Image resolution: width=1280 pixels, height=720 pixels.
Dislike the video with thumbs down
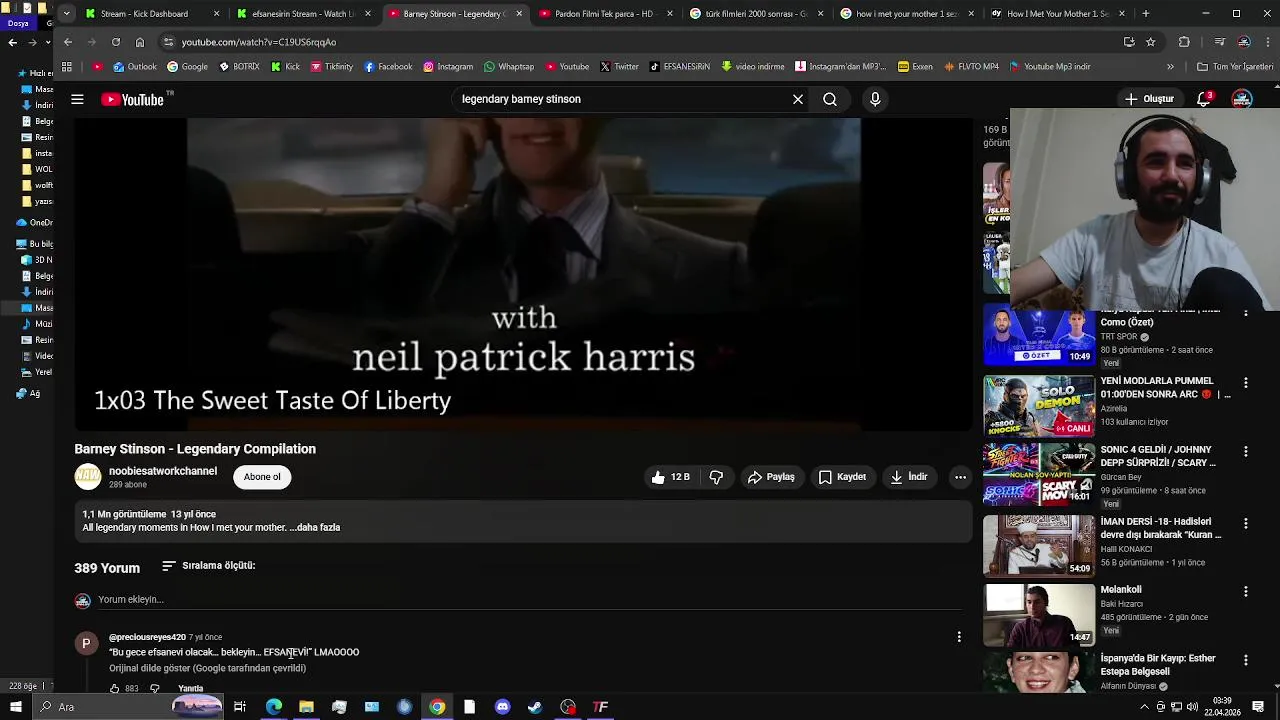(716, 477)
